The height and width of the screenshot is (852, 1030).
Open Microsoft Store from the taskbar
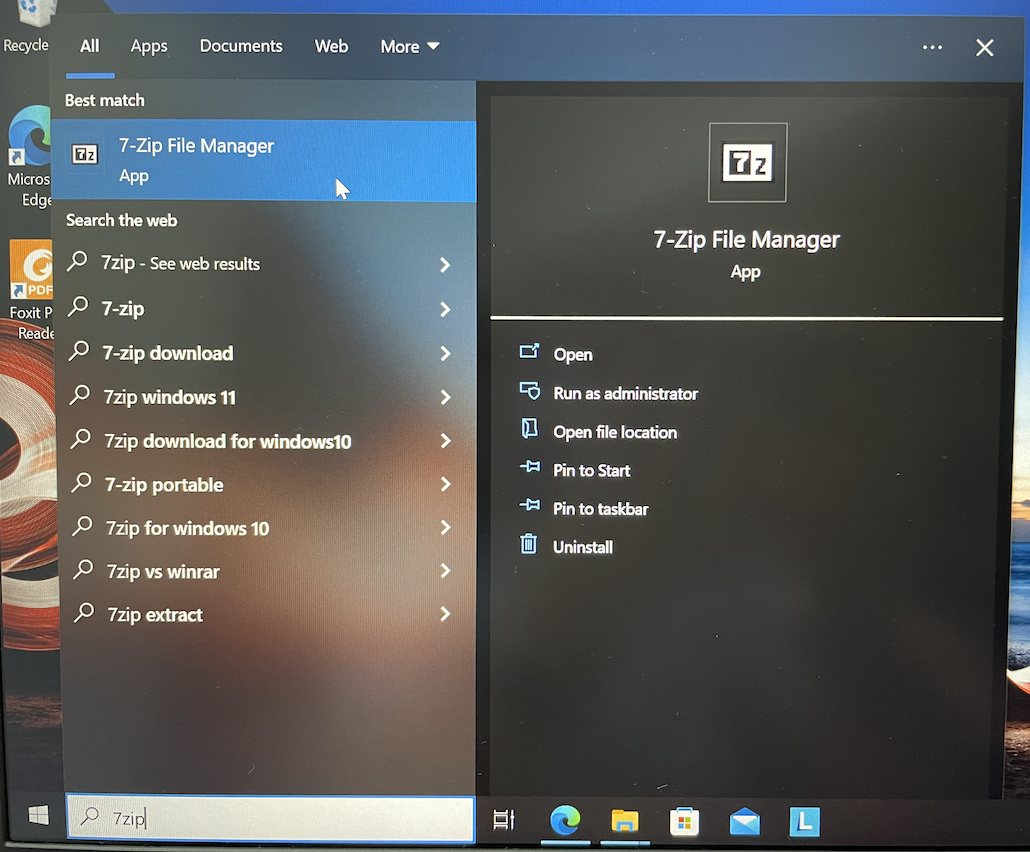684,821
